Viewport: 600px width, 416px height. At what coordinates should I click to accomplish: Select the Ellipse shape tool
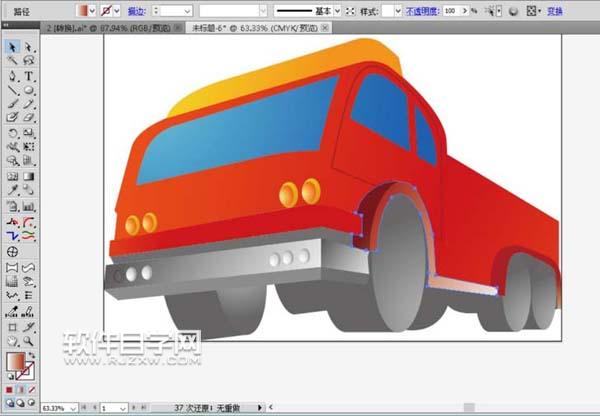29,90
